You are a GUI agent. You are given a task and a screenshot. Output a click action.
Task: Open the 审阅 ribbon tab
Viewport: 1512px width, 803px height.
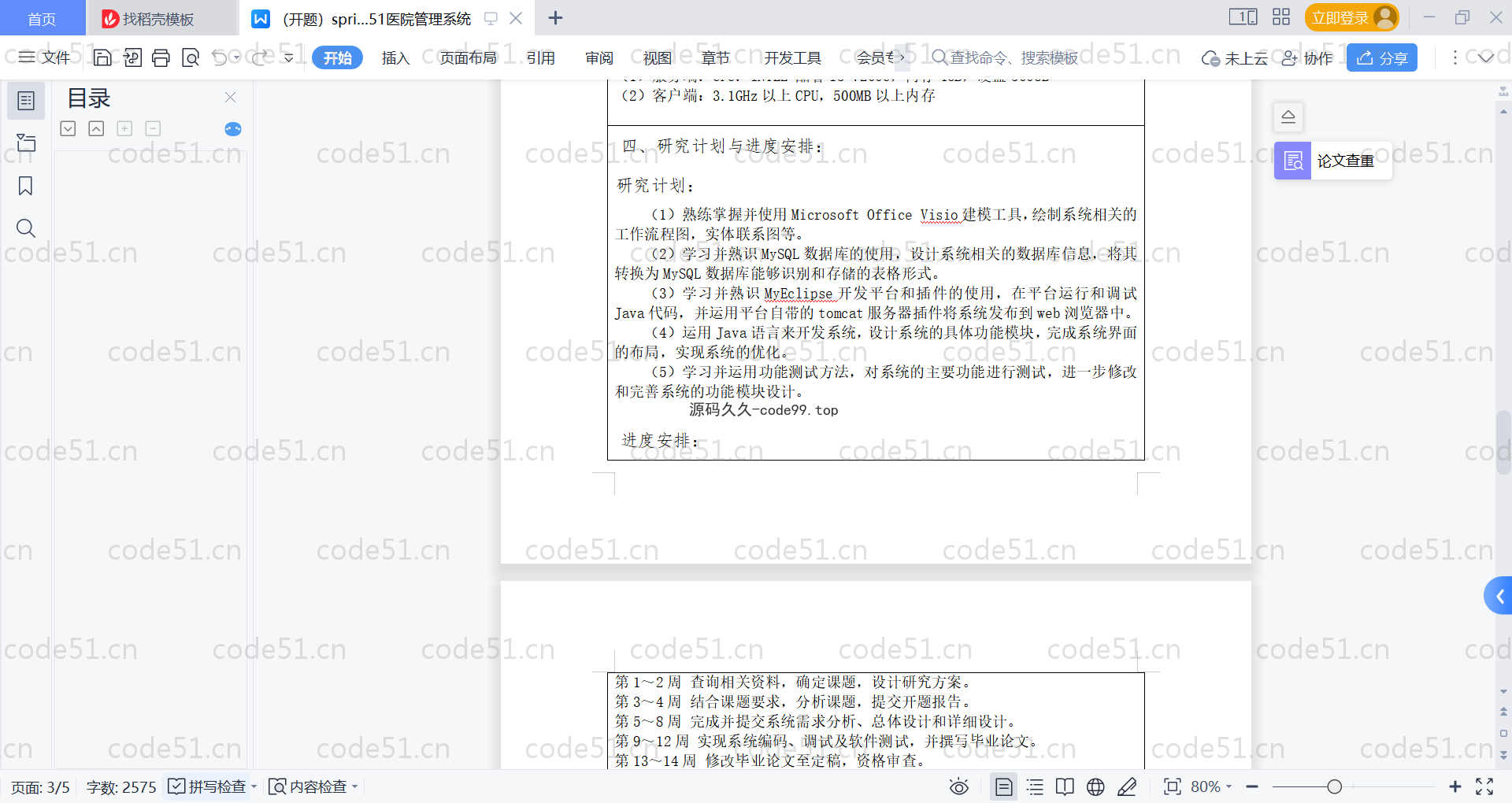pos(599,57)
